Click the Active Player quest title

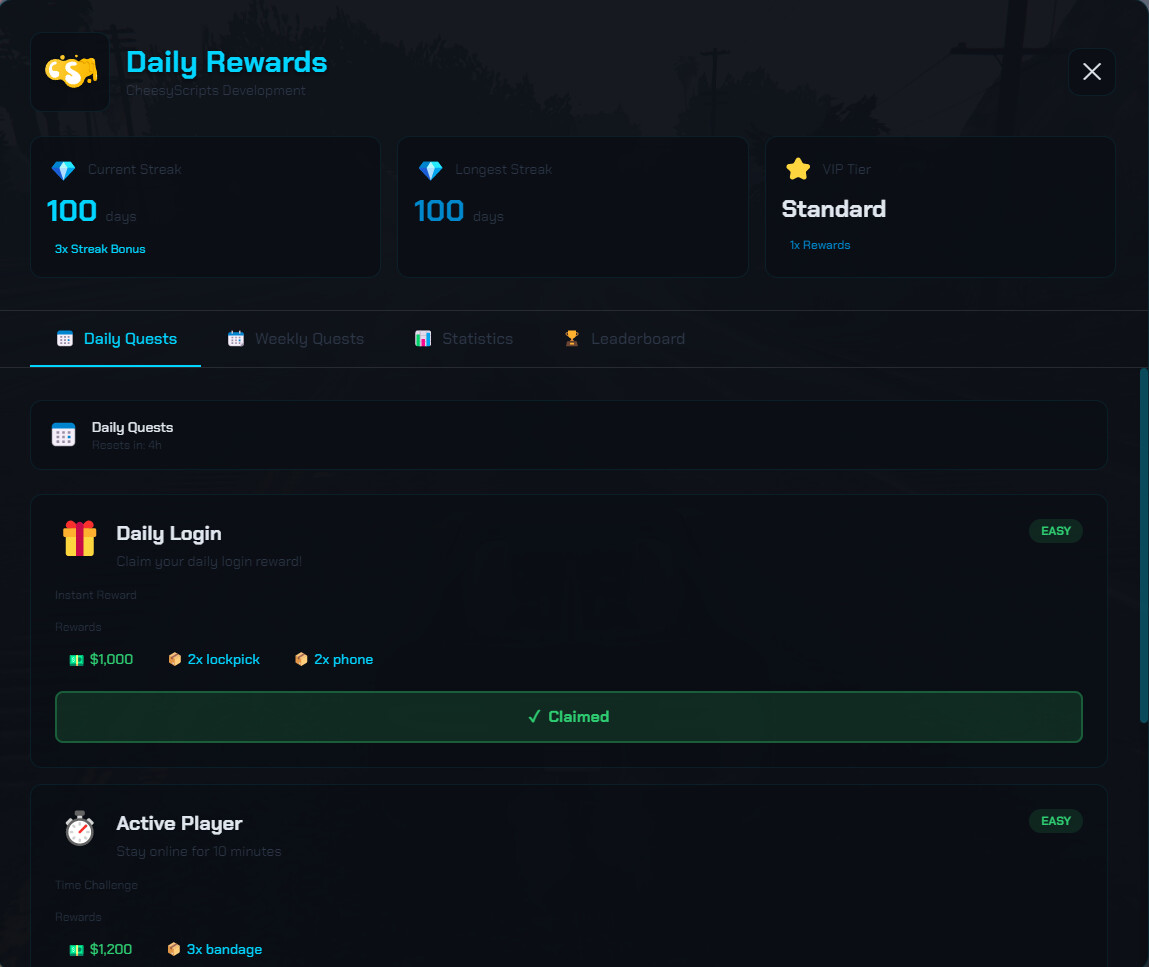[x=180, y=823]
